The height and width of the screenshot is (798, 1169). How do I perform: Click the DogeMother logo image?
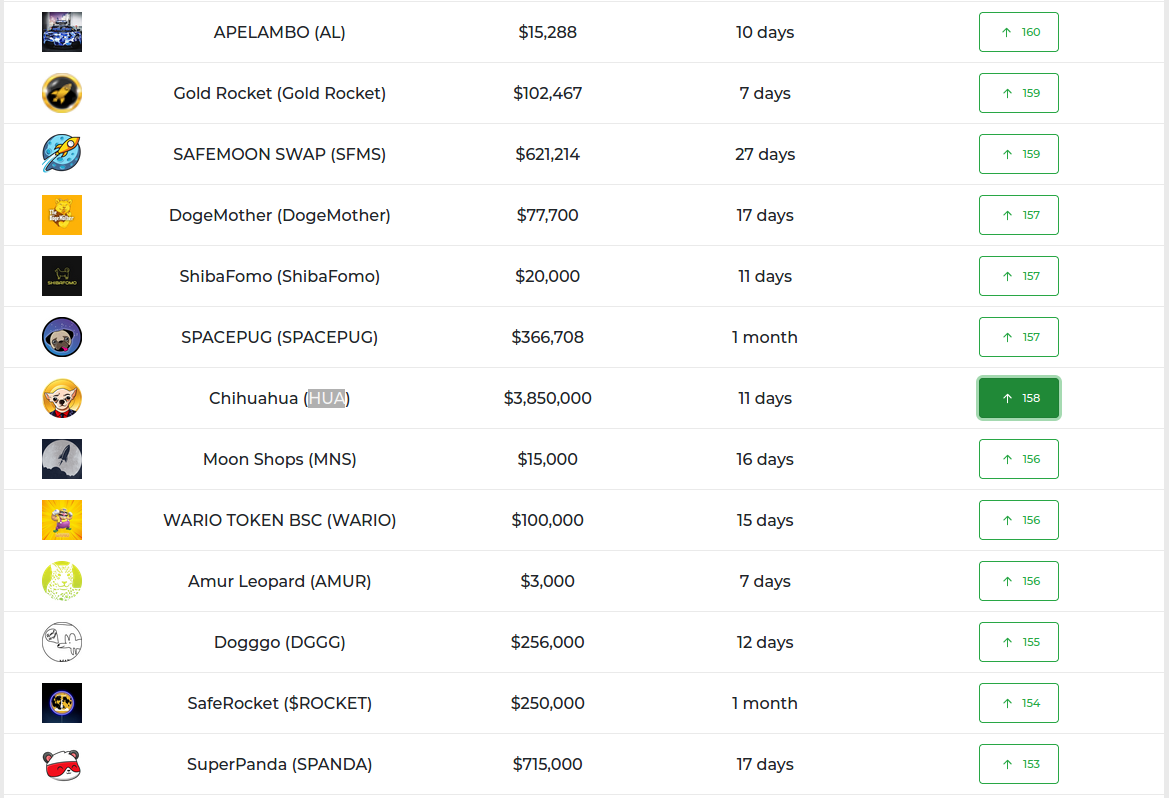click(62, 215)
